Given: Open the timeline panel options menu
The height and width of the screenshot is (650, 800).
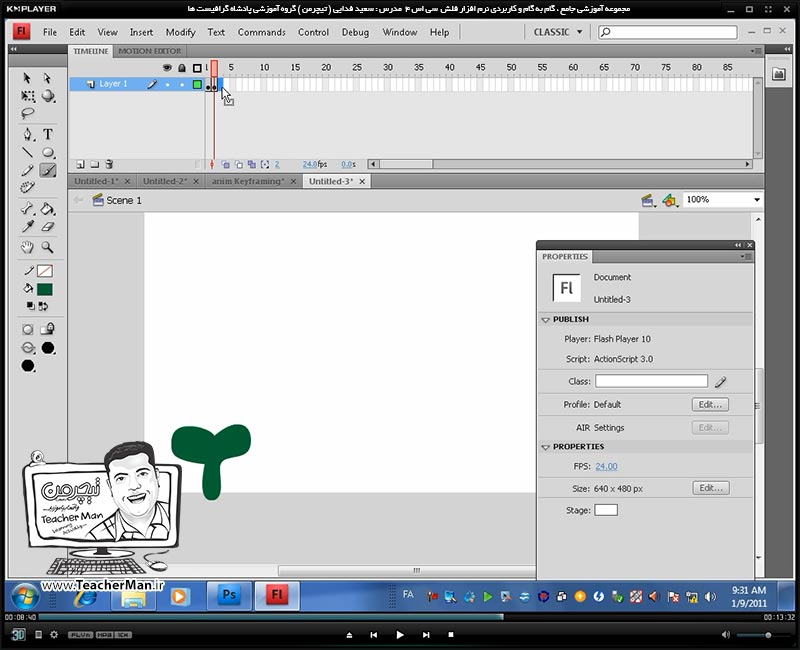Looking at the screenshot, I should pyautogui.click(x=756, y=51).
